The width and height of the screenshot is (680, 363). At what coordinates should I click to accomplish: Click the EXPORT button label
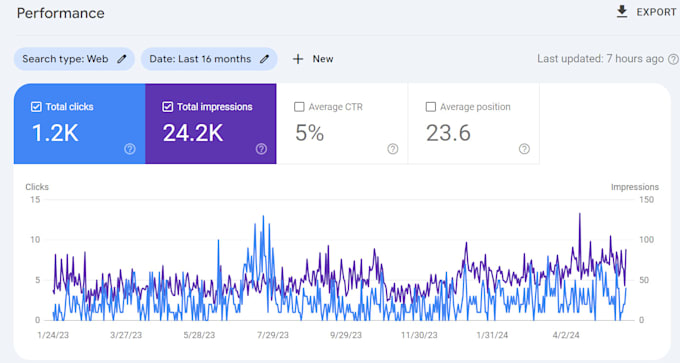tap(656, 12)
